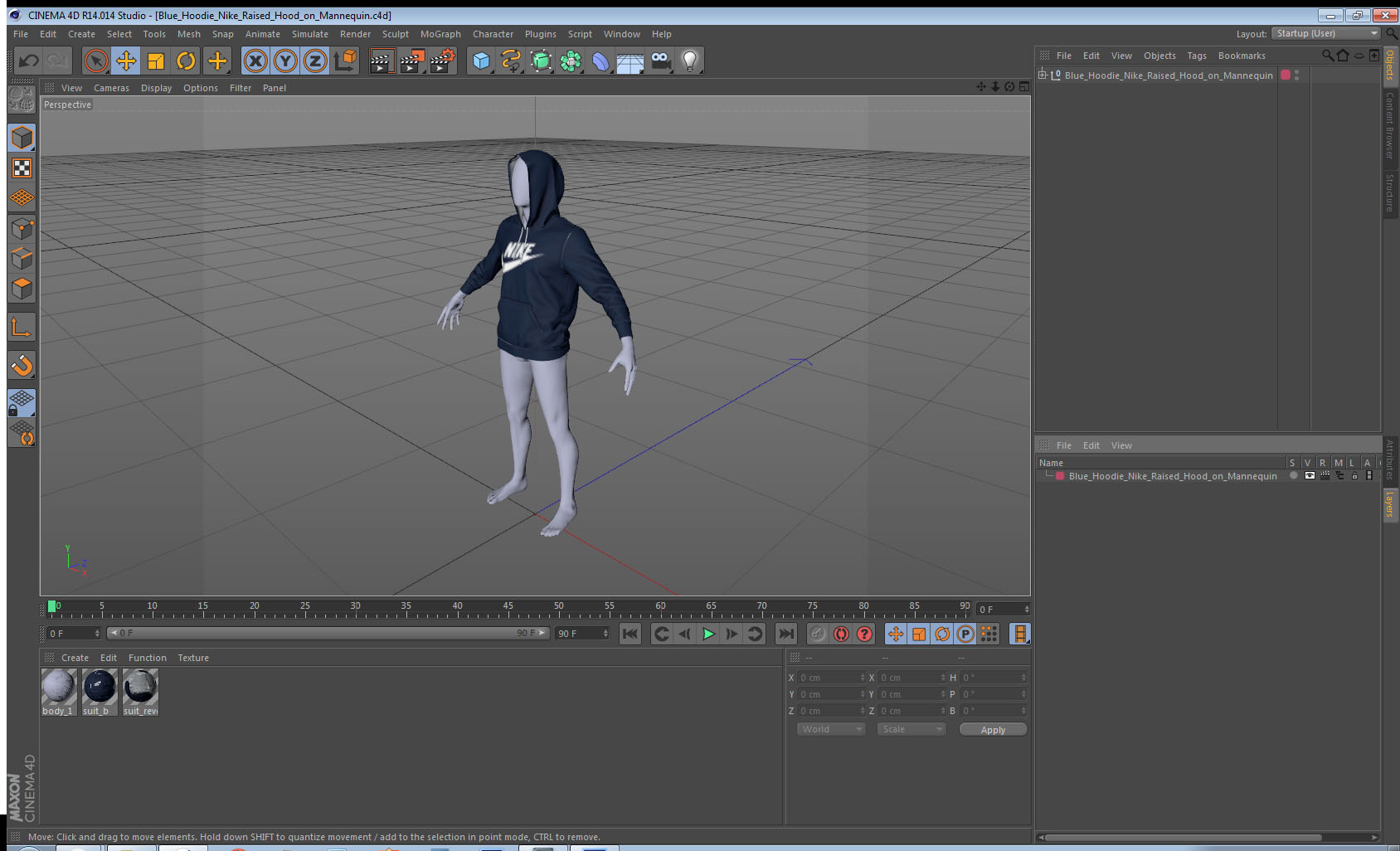
Task: Add a floor environment object
Action: point(630,61)
